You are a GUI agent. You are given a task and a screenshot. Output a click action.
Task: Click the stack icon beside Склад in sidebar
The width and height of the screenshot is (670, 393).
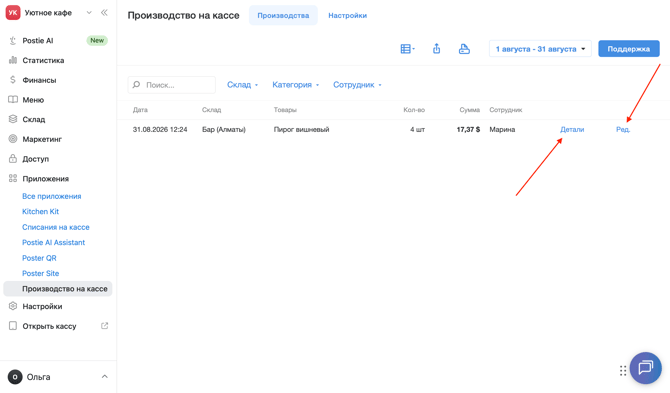tap(13, 119)
